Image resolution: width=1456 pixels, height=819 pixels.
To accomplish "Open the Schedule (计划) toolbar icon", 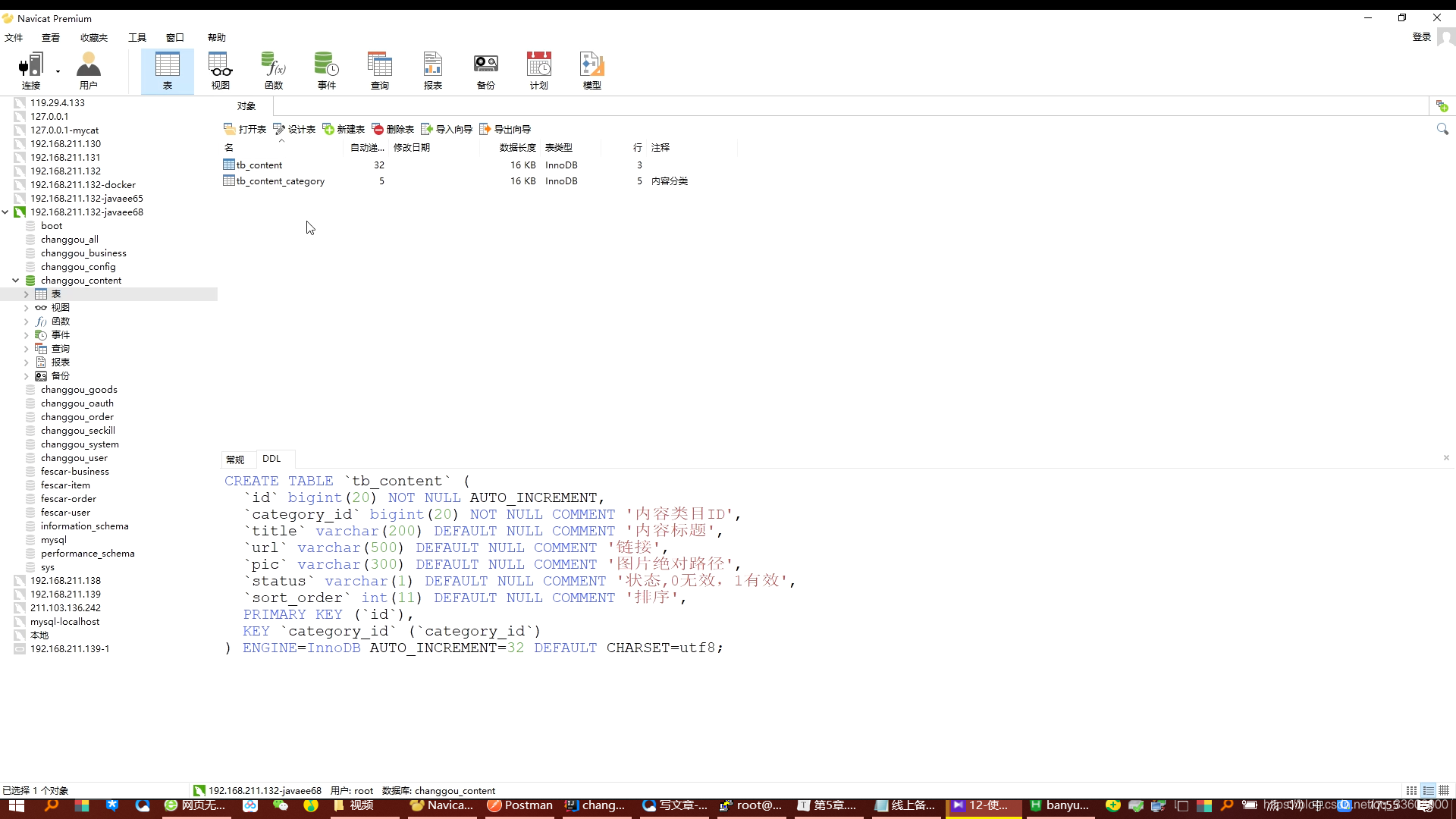I will coord(539,71).
